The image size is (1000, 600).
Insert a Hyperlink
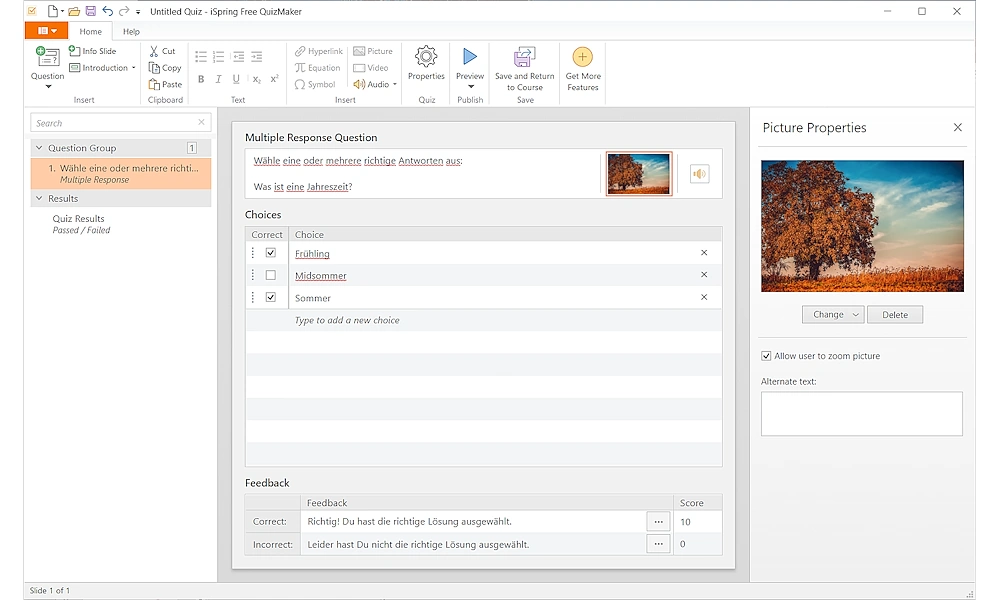point(319,51)
